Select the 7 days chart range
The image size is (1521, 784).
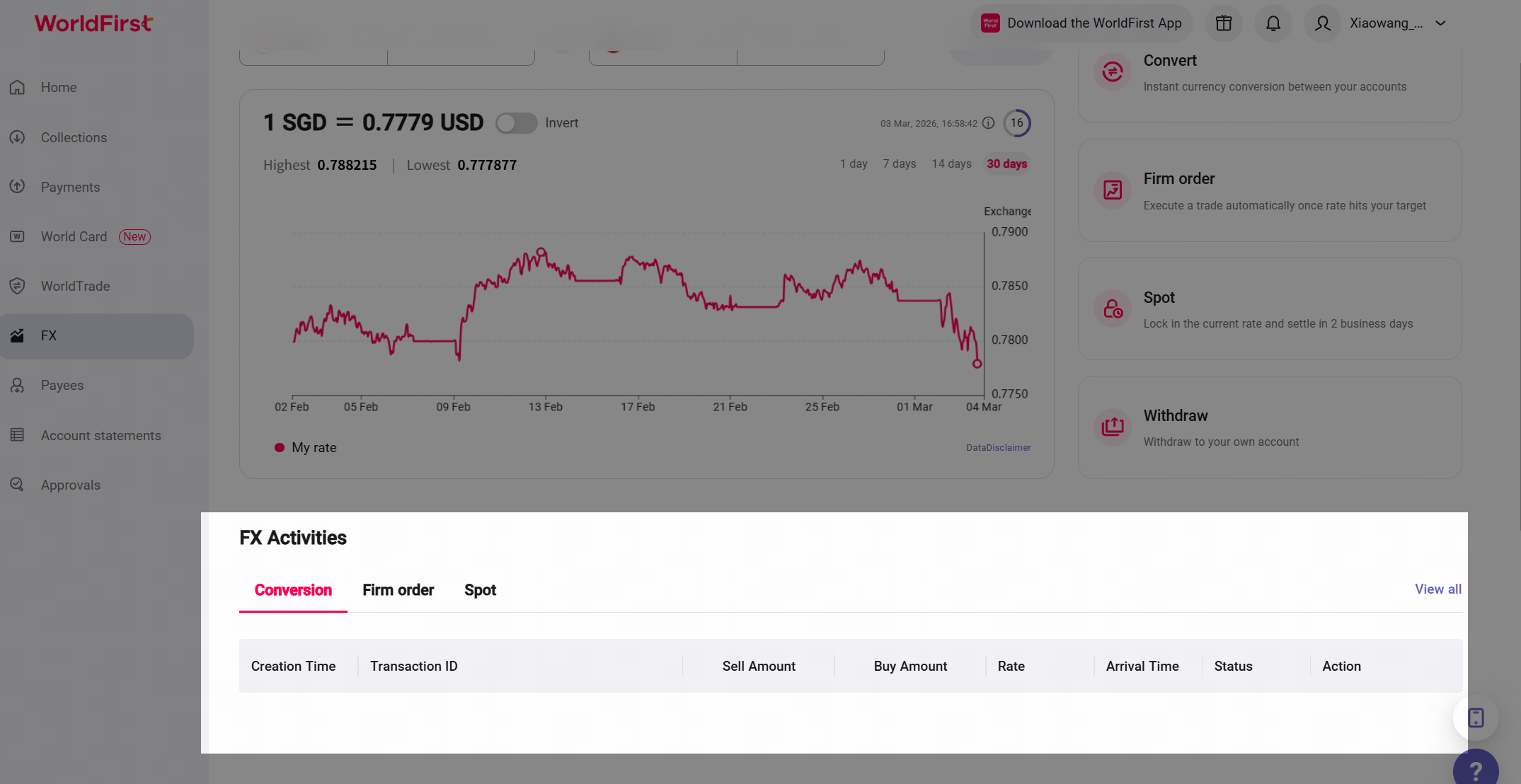[899, 163]
